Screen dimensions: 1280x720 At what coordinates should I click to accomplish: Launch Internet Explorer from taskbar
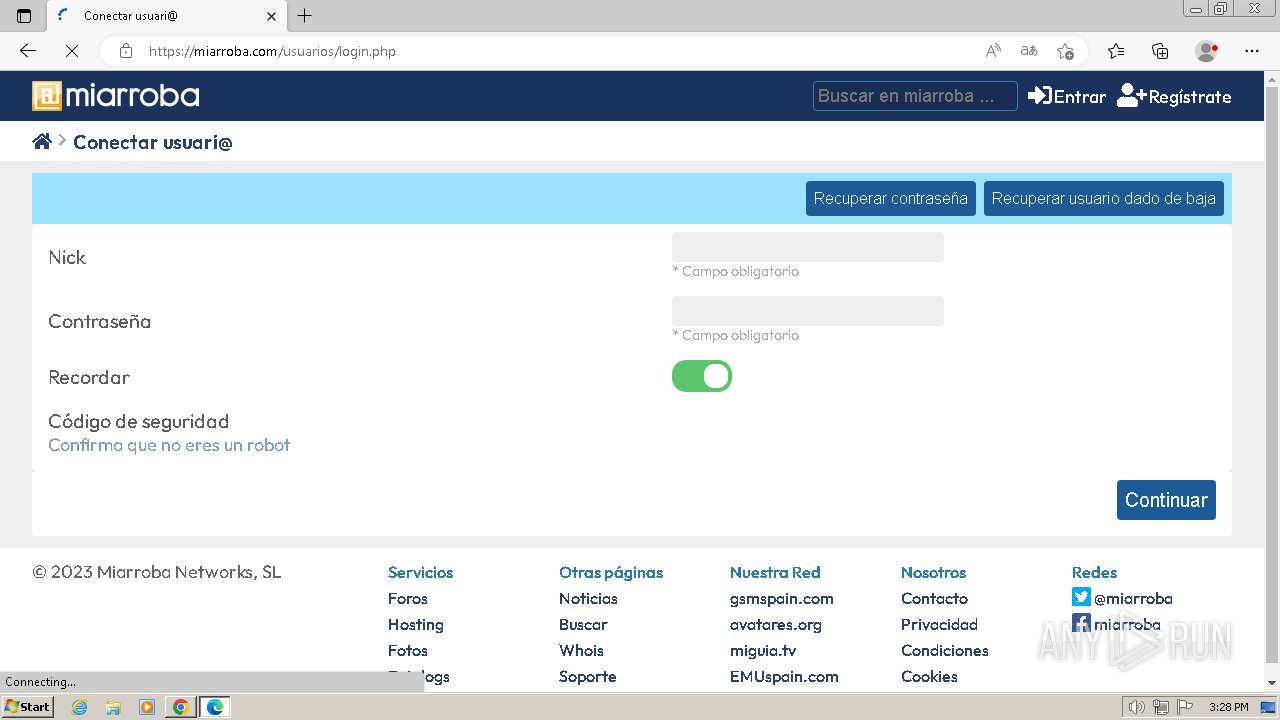pyautogui.click(x=80, y=707)
